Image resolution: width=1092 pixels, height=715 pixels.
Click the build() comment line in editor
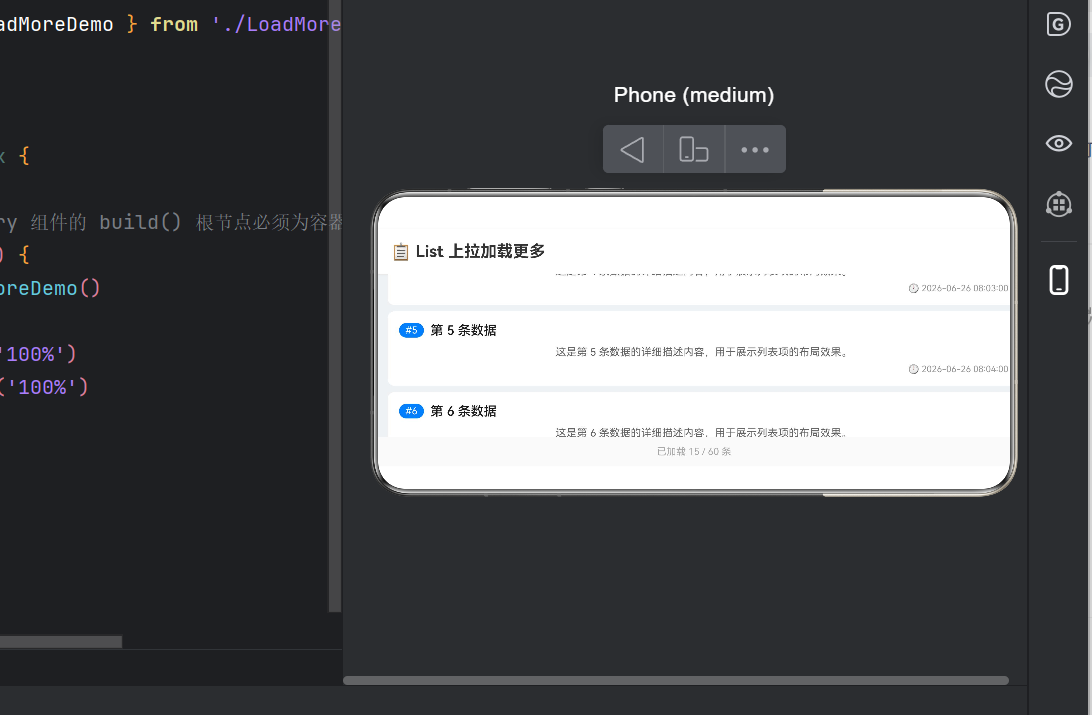click(x=171, y=222)
